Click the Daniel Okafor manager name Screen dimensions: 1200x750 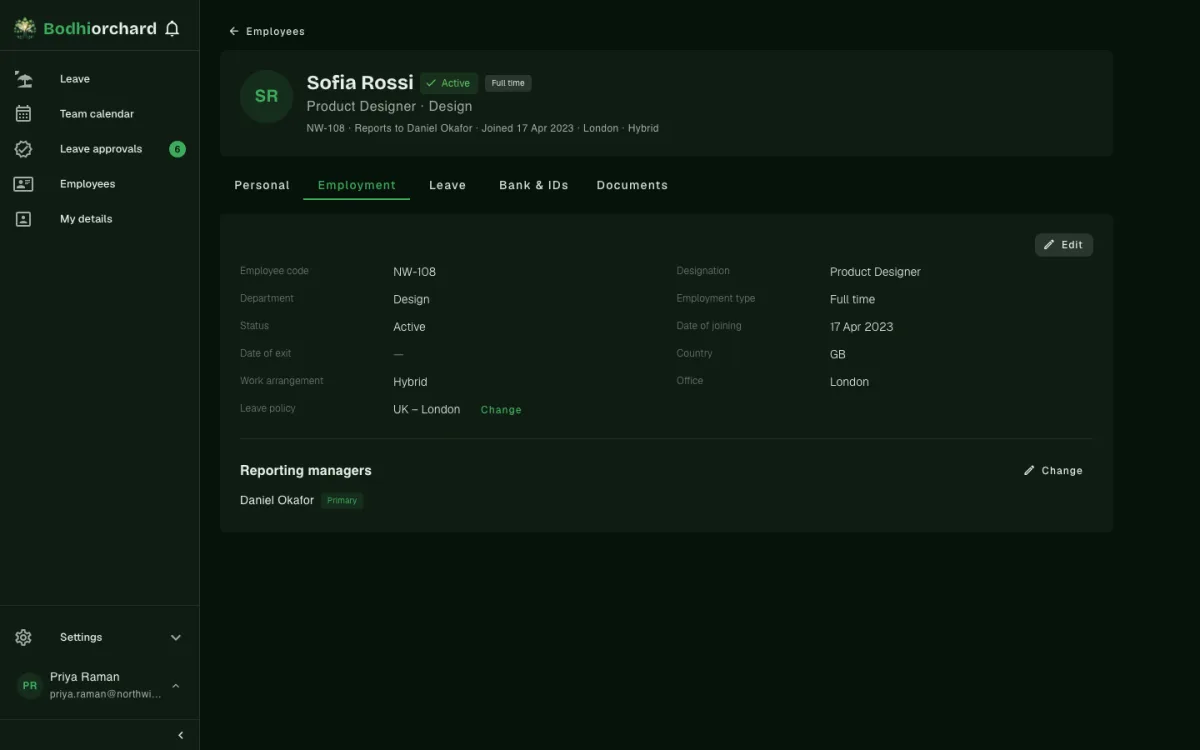tap(277, 500)
